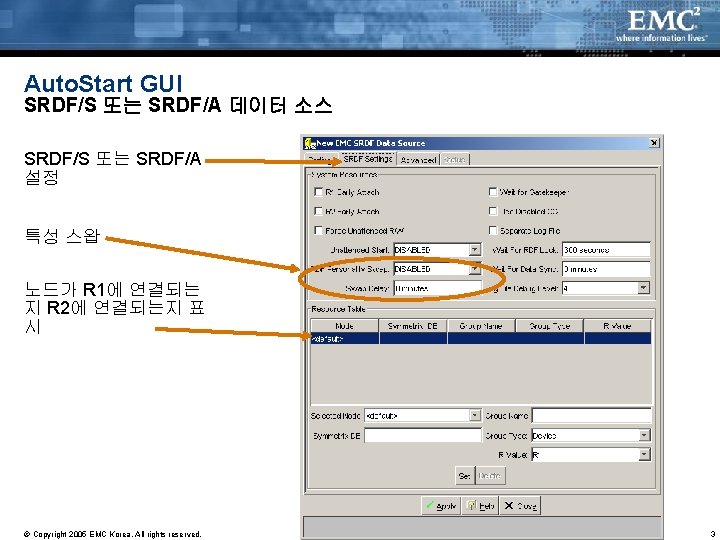The image size is (720, 540).
Task: Close the New EMC SRDF Data Source dialog
Action: click(x=654, y=143)
